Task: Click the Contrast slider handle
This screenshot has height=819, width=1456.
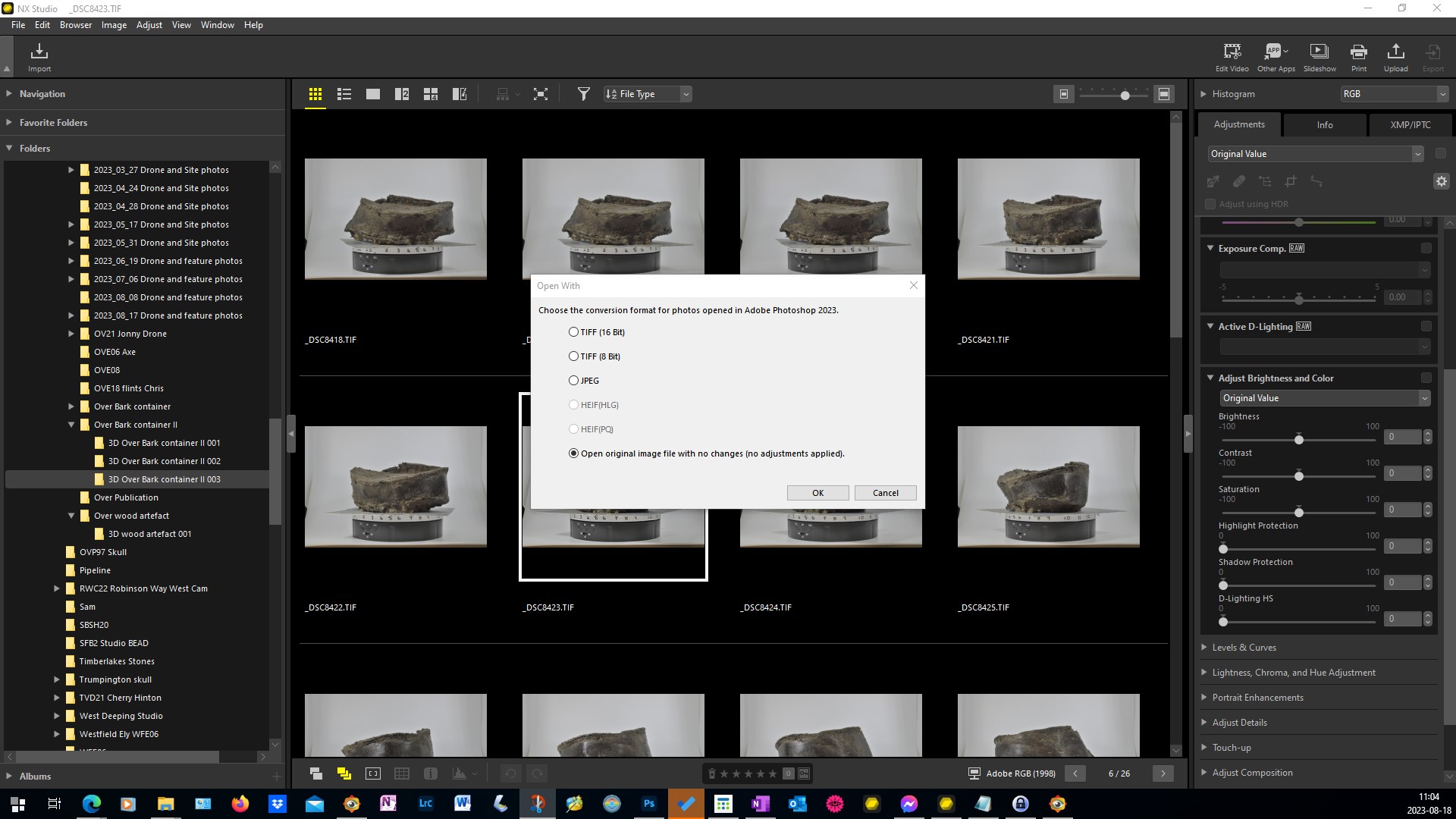Action: point(1298,476)
